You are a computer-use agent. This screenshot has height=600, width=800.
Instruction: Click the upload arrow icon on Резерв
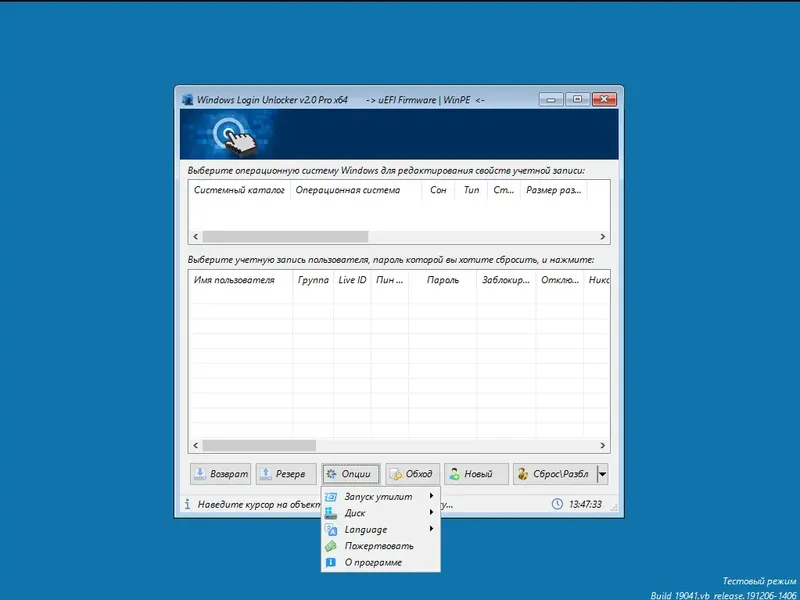click(x=265, y=474)
